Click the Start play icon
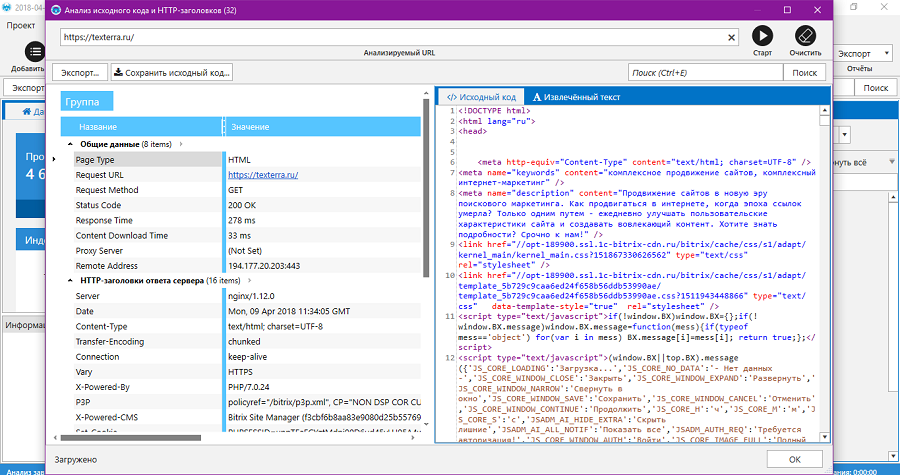Screen dimensions: 900x475 click(762, 36)
